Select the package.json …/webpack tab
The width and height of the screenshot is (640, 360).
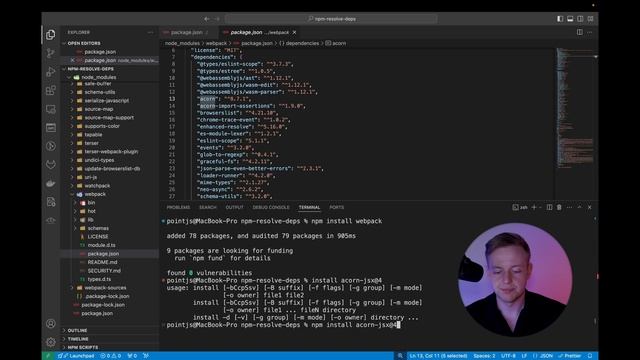tap(260, 32)
